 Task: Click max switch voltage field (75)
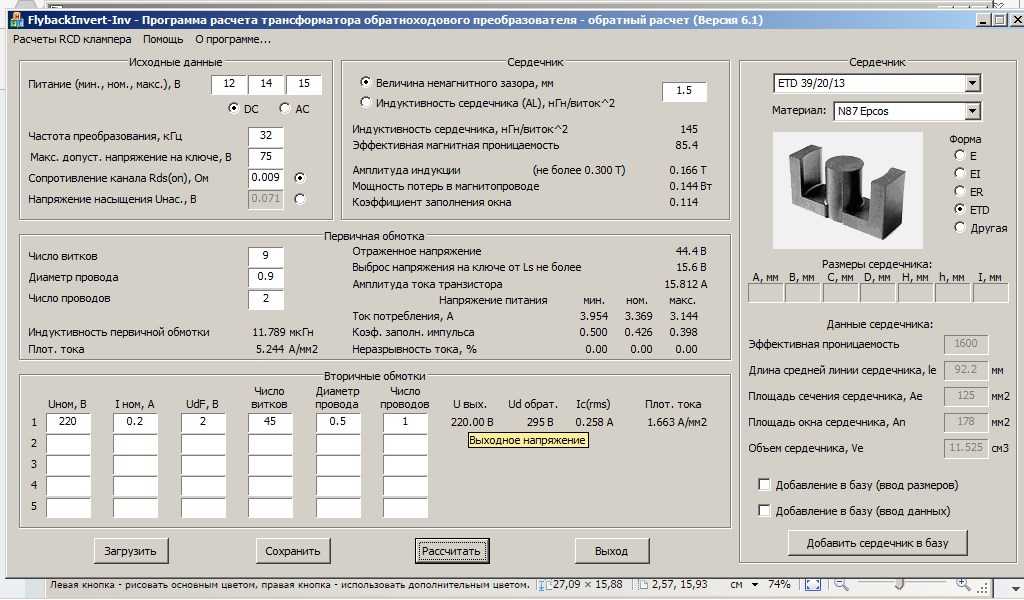point(266,157)
